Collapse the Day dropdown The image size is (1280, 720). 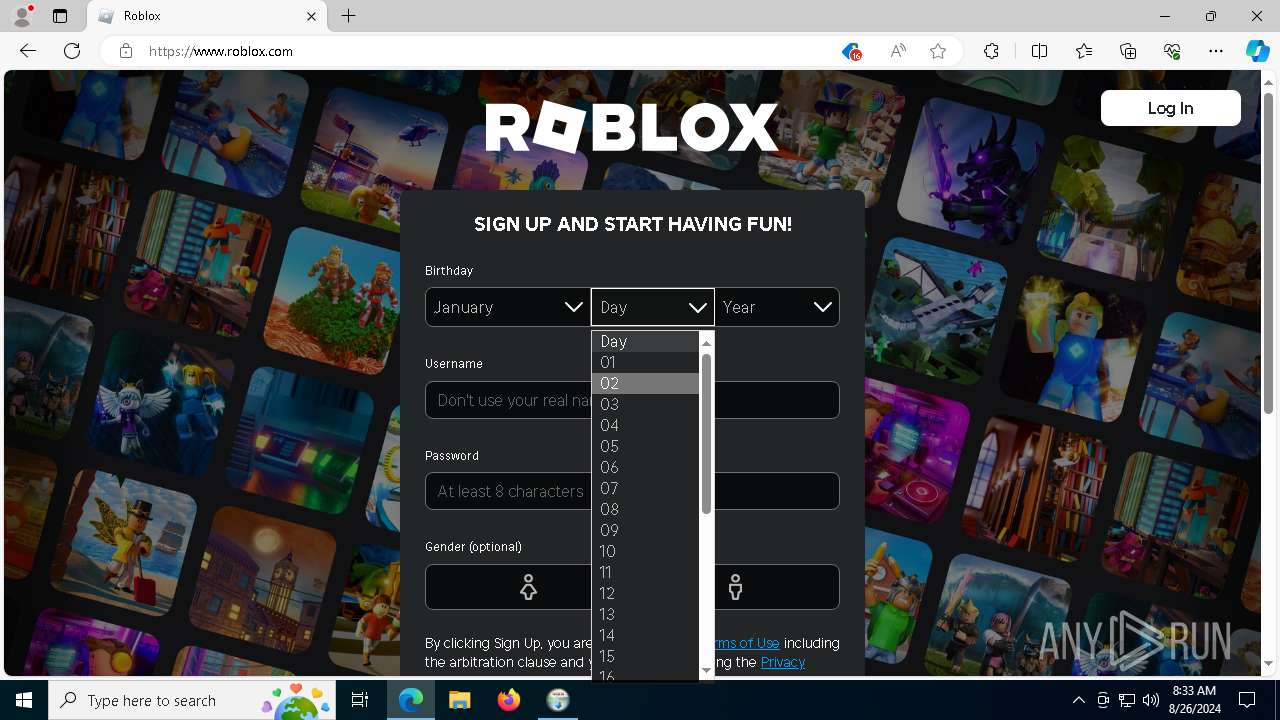click(x=652, y=307)
